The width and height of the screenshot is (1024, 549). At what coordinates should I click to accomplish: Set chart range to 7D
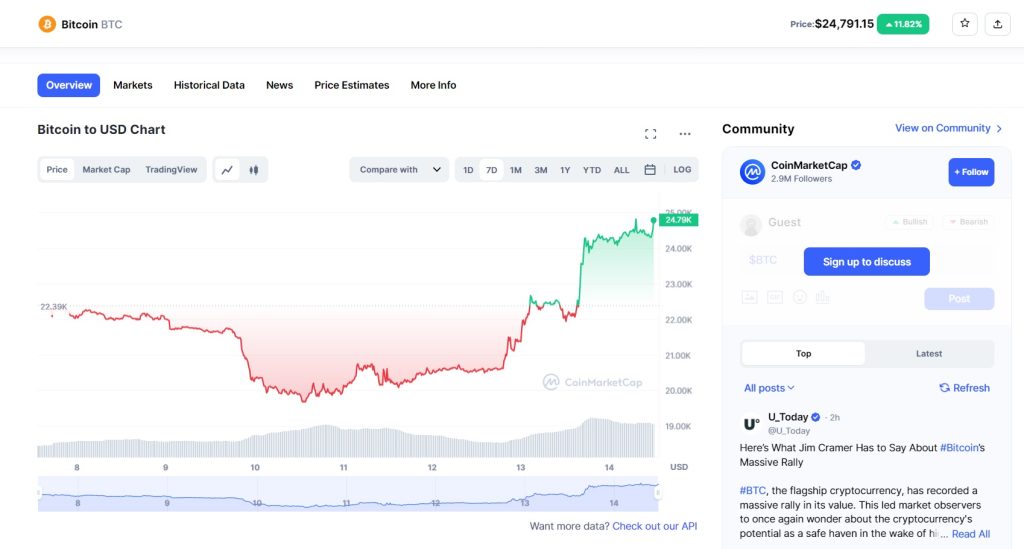(491, 170)
